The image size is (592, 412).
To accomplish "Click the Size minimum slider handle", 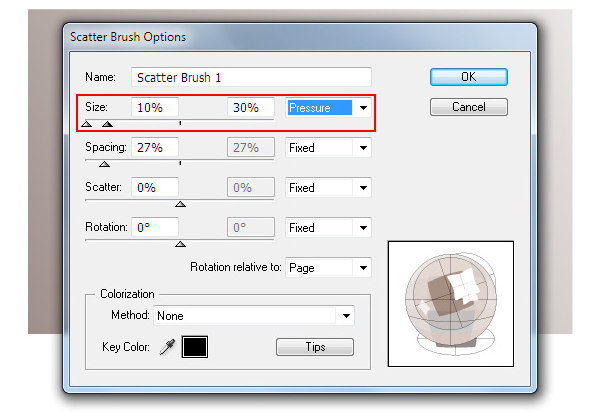I will (87, 124).
